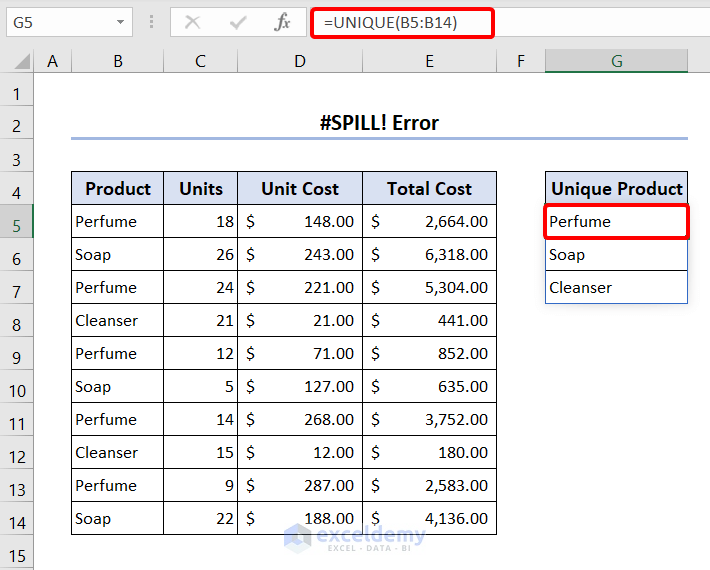This screenshot has width=710, height=570.
Task: Select column G header
Action: click(x=616, y=61)
